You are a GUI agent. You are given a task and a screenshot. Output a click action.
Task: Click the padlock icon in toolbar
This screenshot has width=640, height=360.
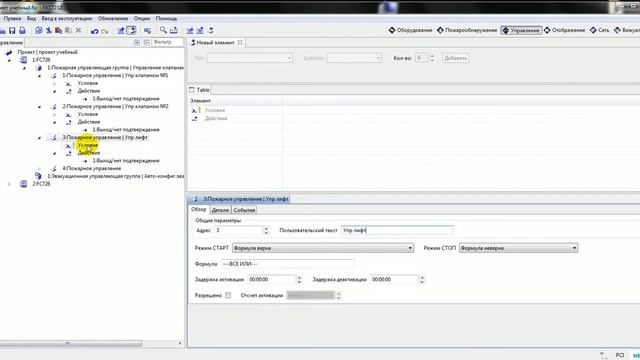point(22,31)
